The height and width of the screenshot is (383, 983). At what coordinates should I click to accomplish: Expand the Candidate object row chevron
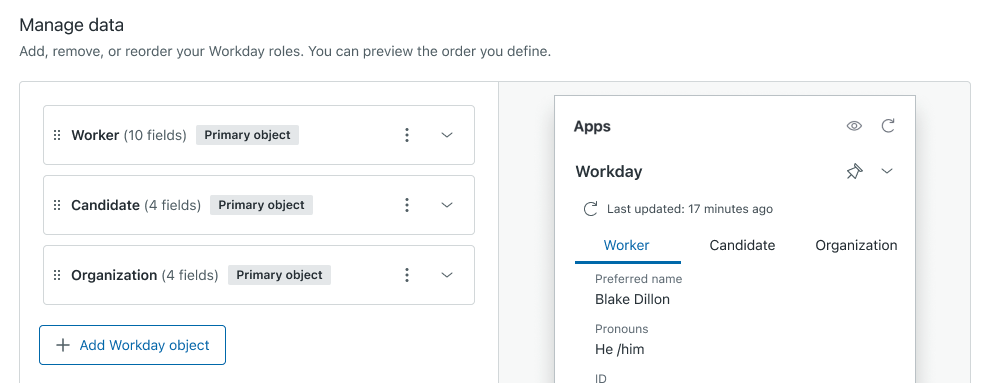click(447, 205)
